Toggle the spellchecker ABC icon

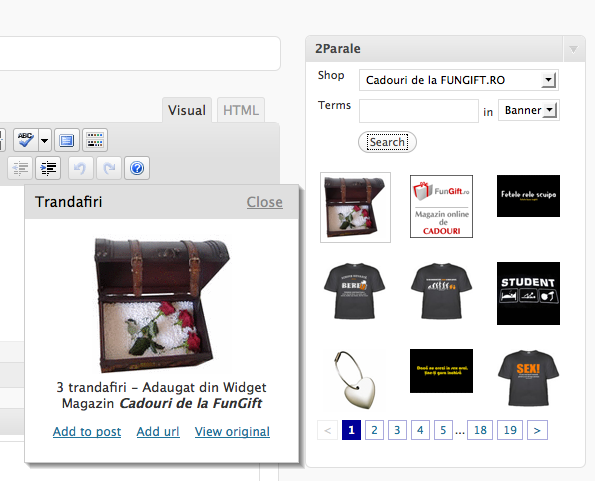pyautogui.click(x=25, y=140)
